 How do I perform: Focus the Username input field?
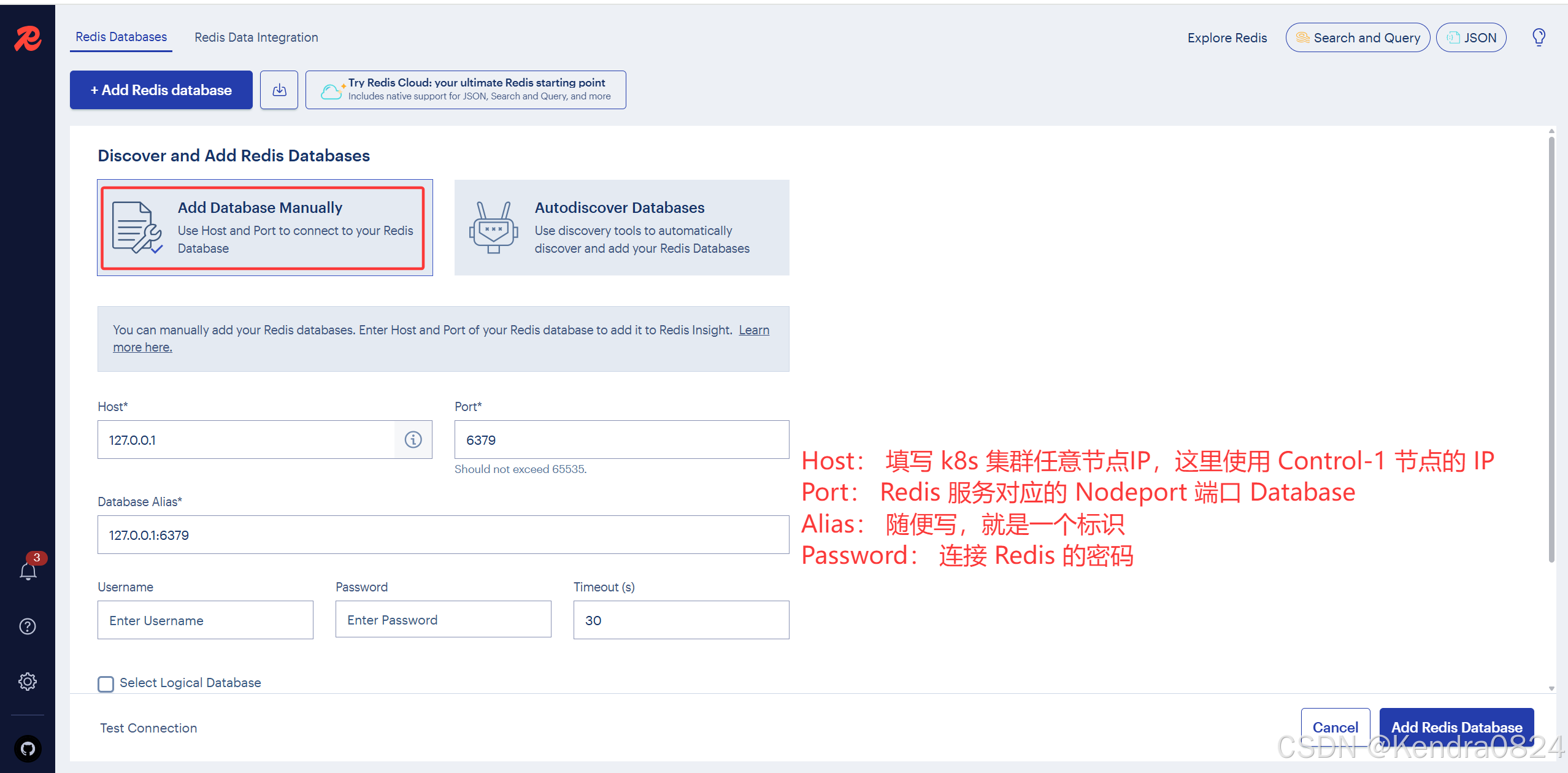pyautogui.click(x=206, y=620)
